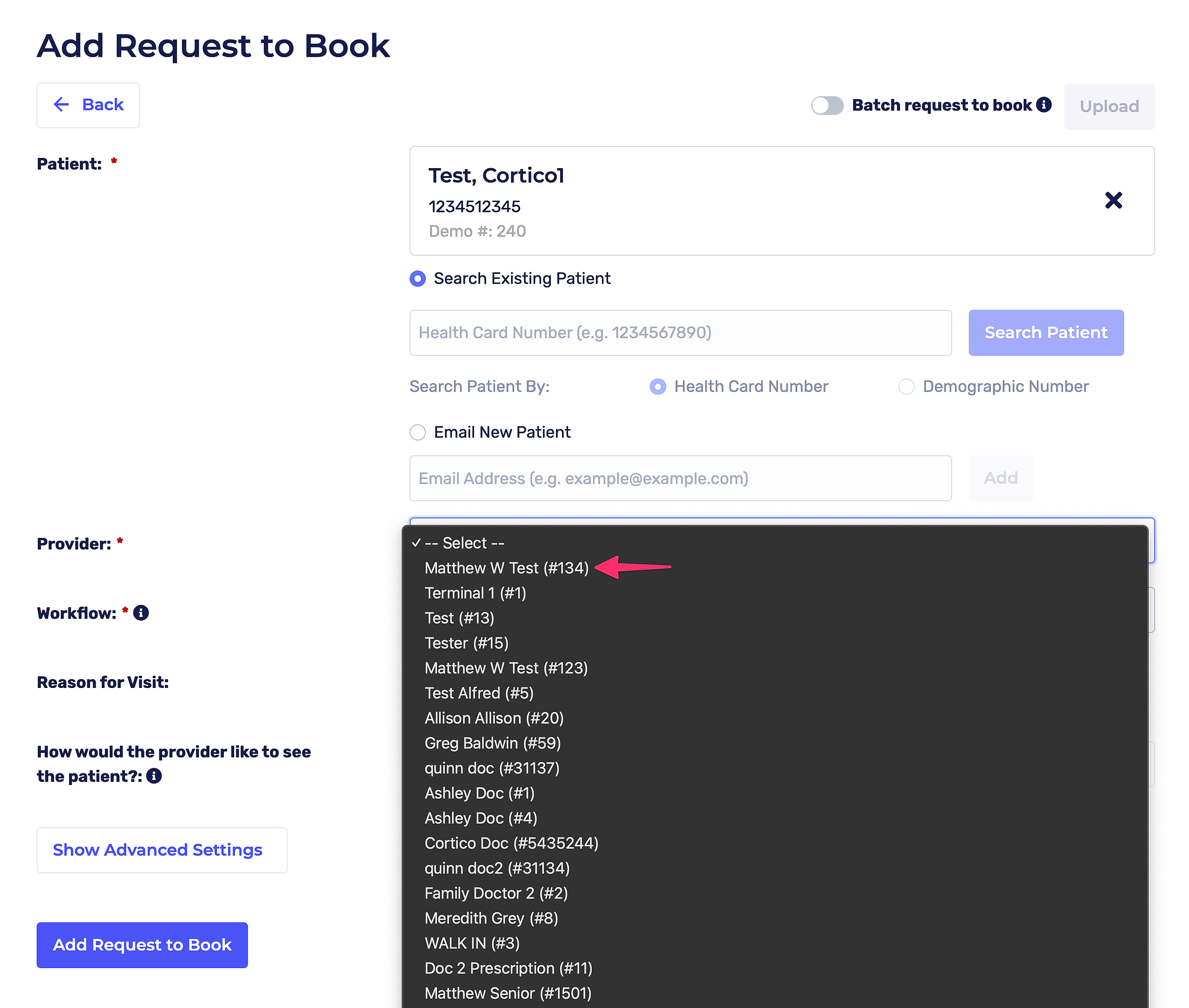1189x1008 pixels.
Task: Click the X icon to remove selected patient
Action: (1113, 201)
